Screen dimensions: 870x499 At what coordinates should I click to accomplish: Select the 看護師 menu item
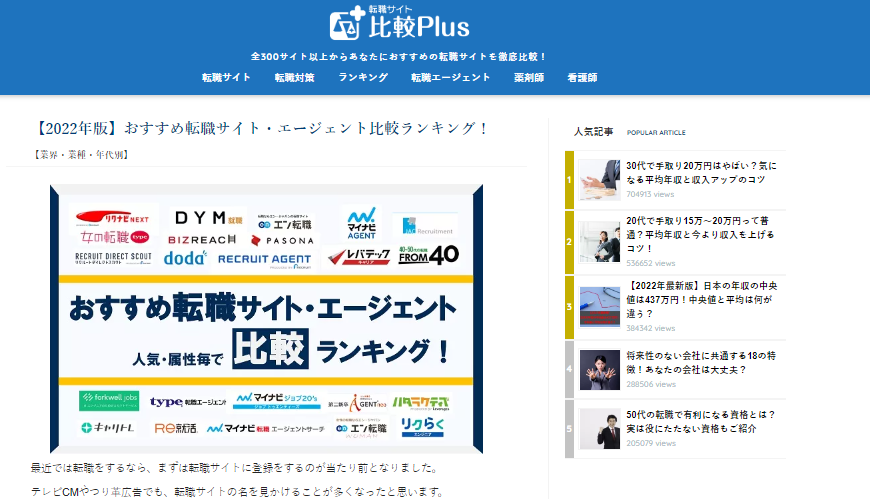click(x=582, y=78)
